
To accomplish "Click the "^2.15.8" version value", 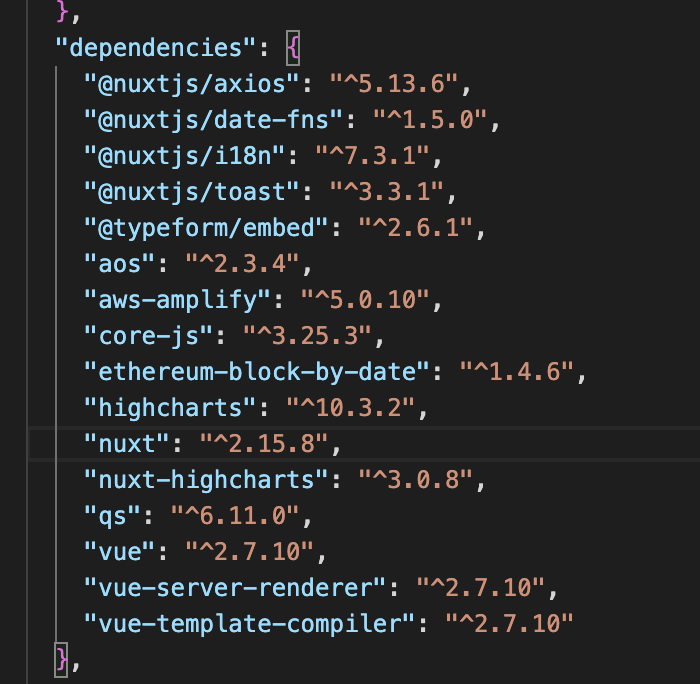I will pos(264,444).
